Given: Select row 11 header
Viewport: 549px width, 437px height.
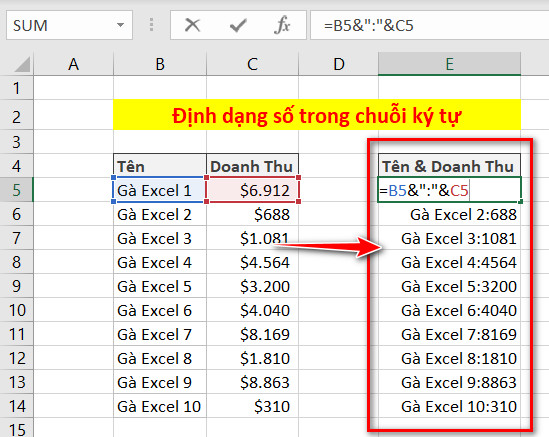Looking at the screenshot, I should 16,334.
